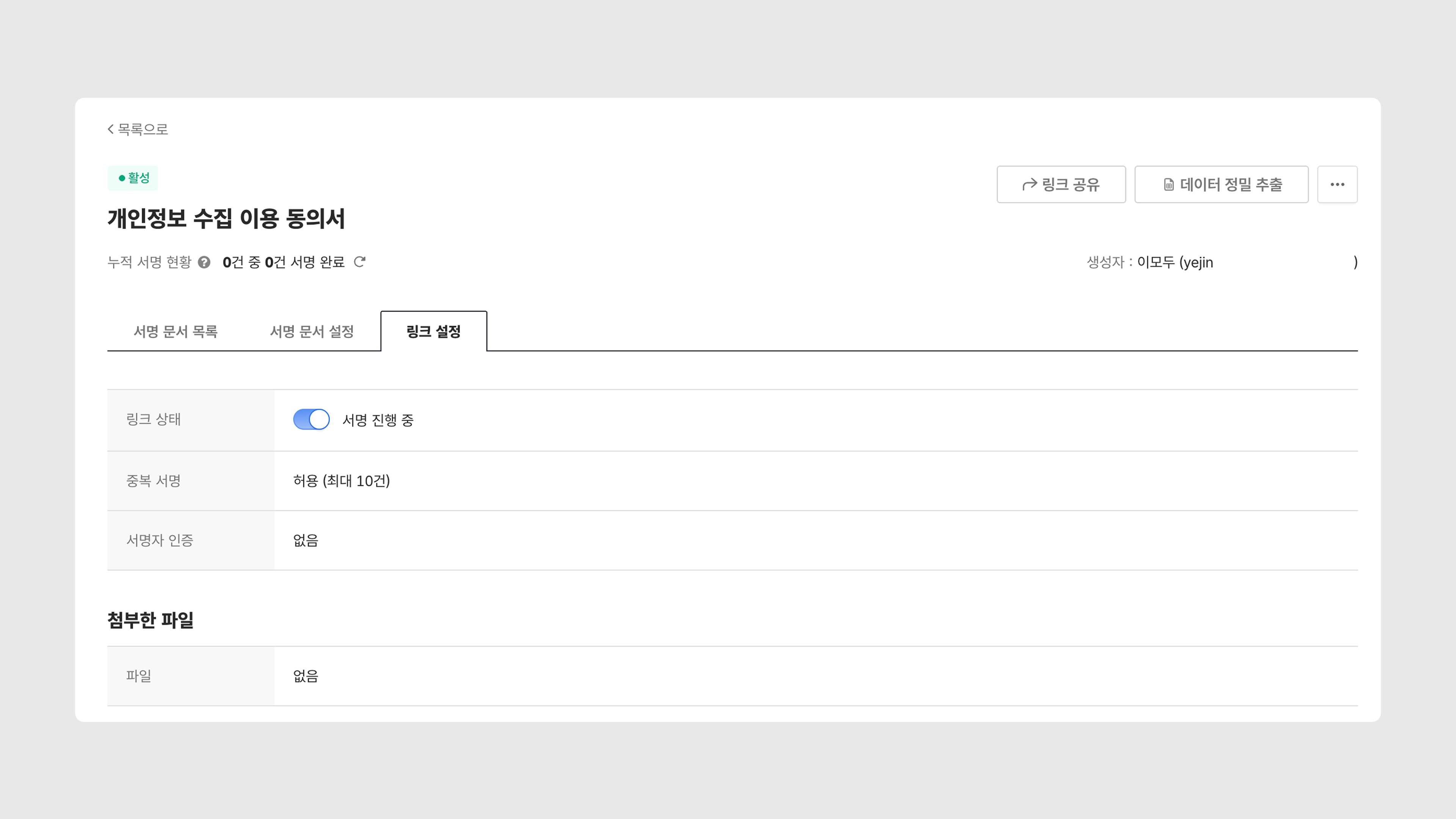Open the three-dots more options menu
The height and width of the screenshot is (819, 1456).
click(x=1337, y=184)
